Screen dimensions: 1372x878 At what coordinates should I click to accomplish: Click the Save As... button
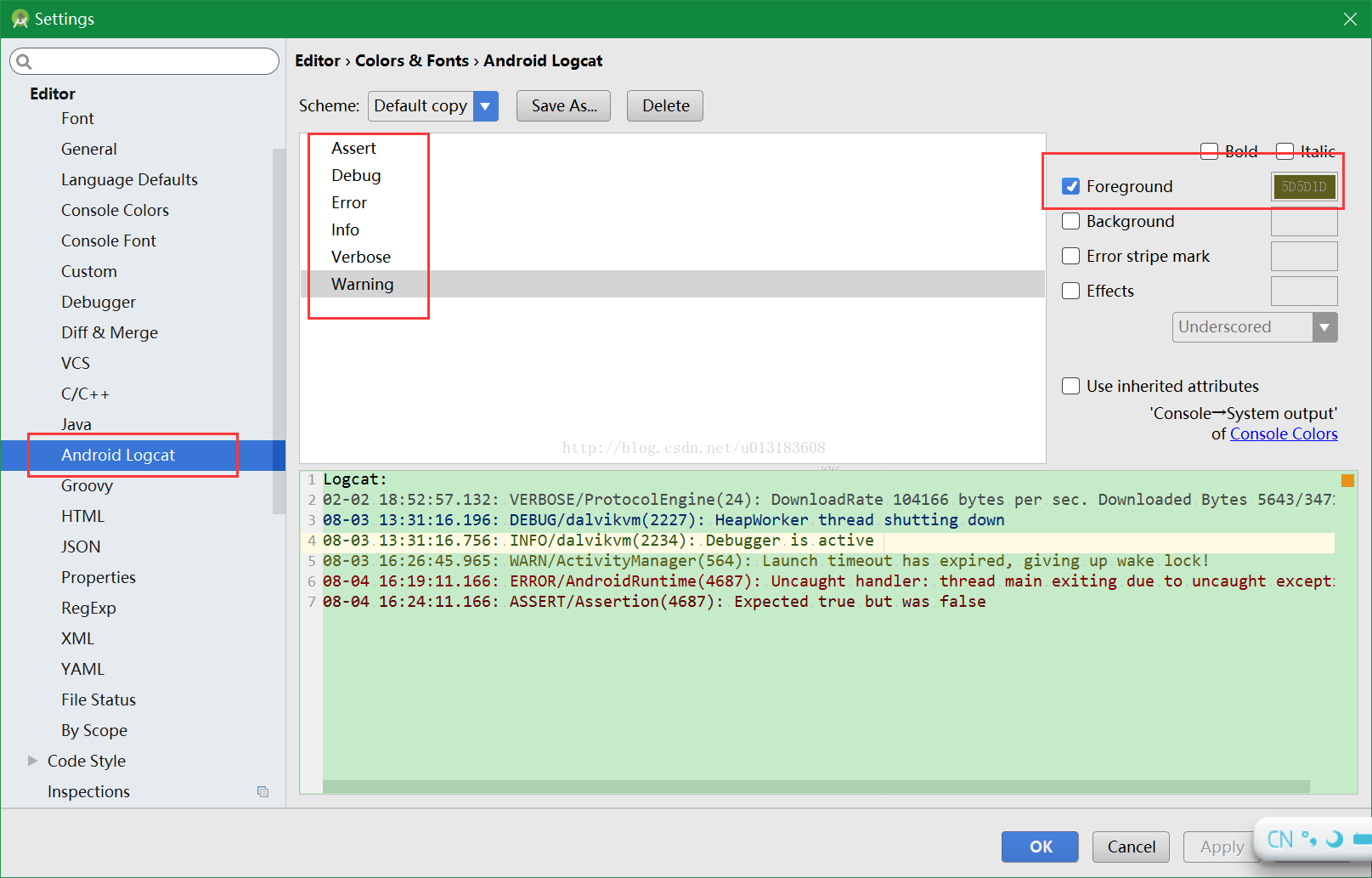tap(564, 106)
